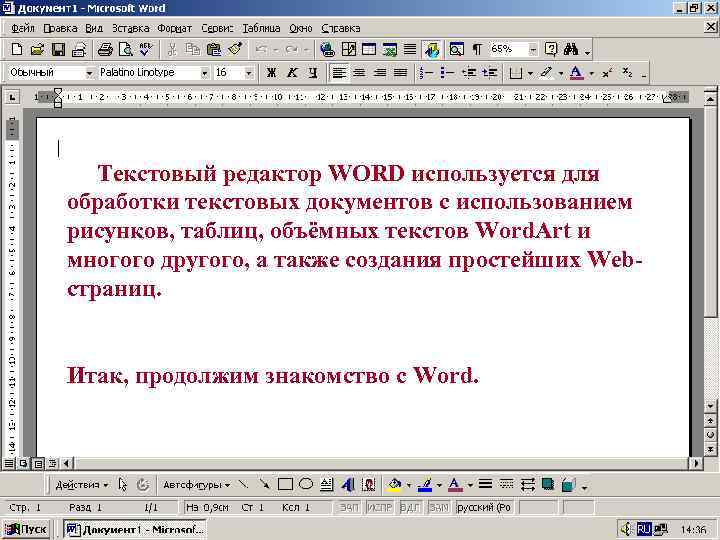Open the Действия drawing menu
Screen dimensions: 720x540
tap(81, 484)
